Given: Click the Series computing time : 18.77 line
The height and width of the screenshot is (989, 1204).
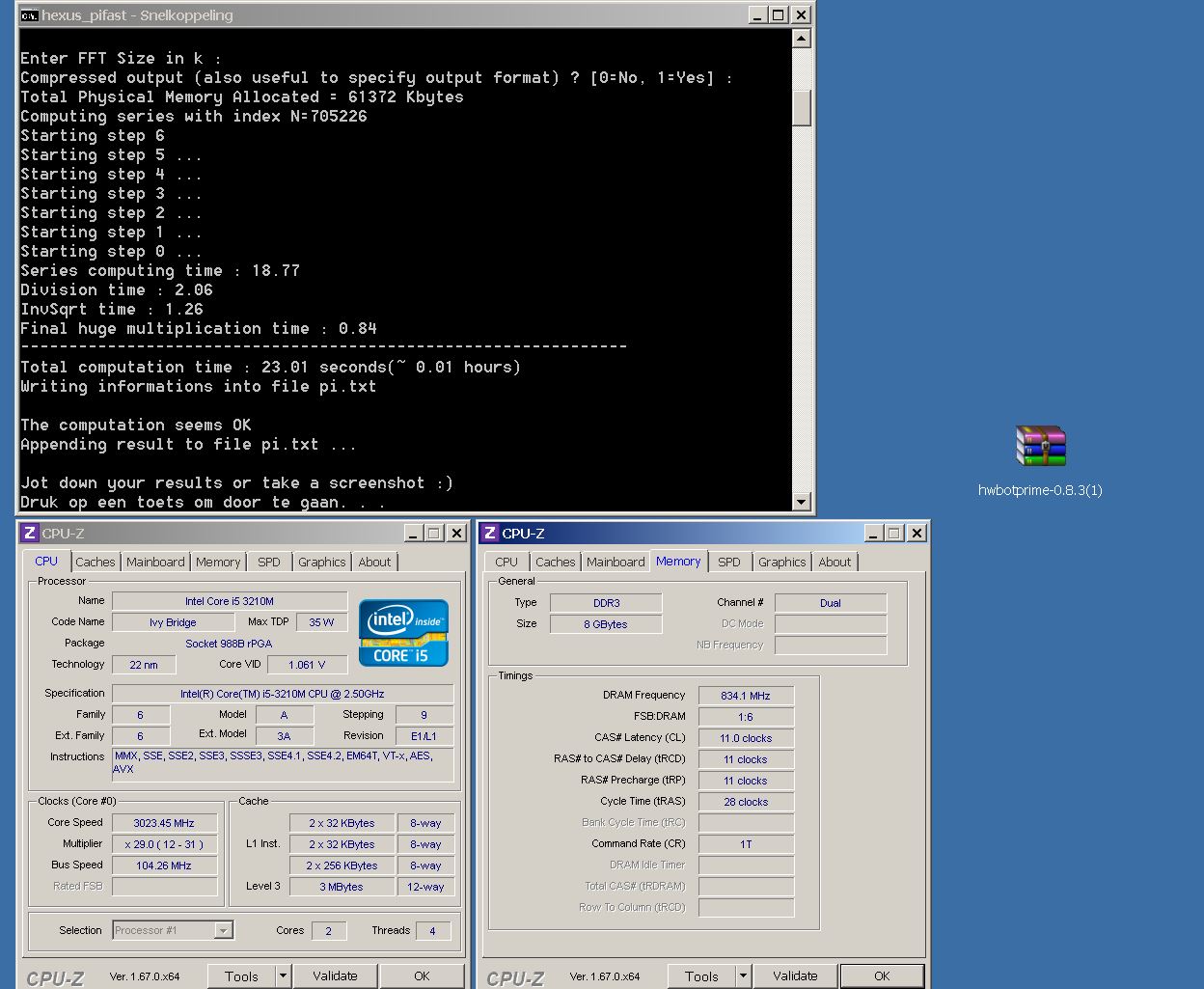Looking at the screenshot, I should click(160, 270).
